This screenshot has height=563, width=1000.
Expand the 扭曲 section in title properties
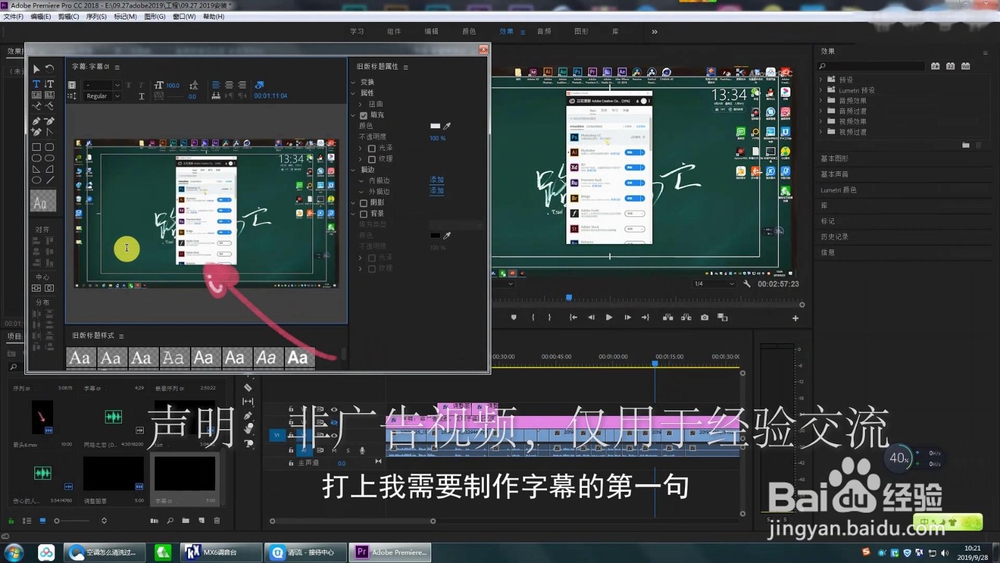360,104
